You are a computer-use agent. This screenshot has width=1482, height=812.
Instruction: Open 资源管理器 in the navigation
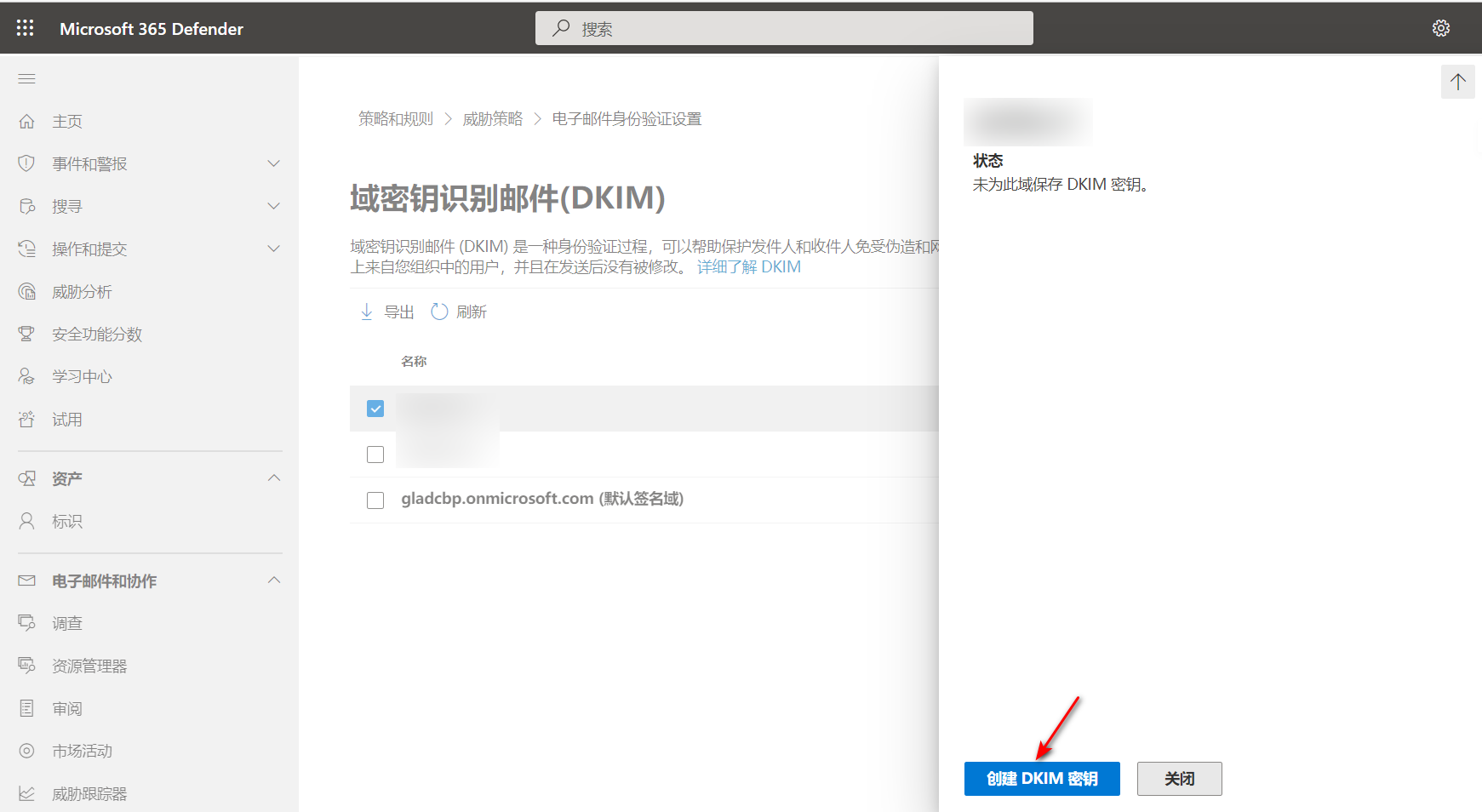point(89,666)
